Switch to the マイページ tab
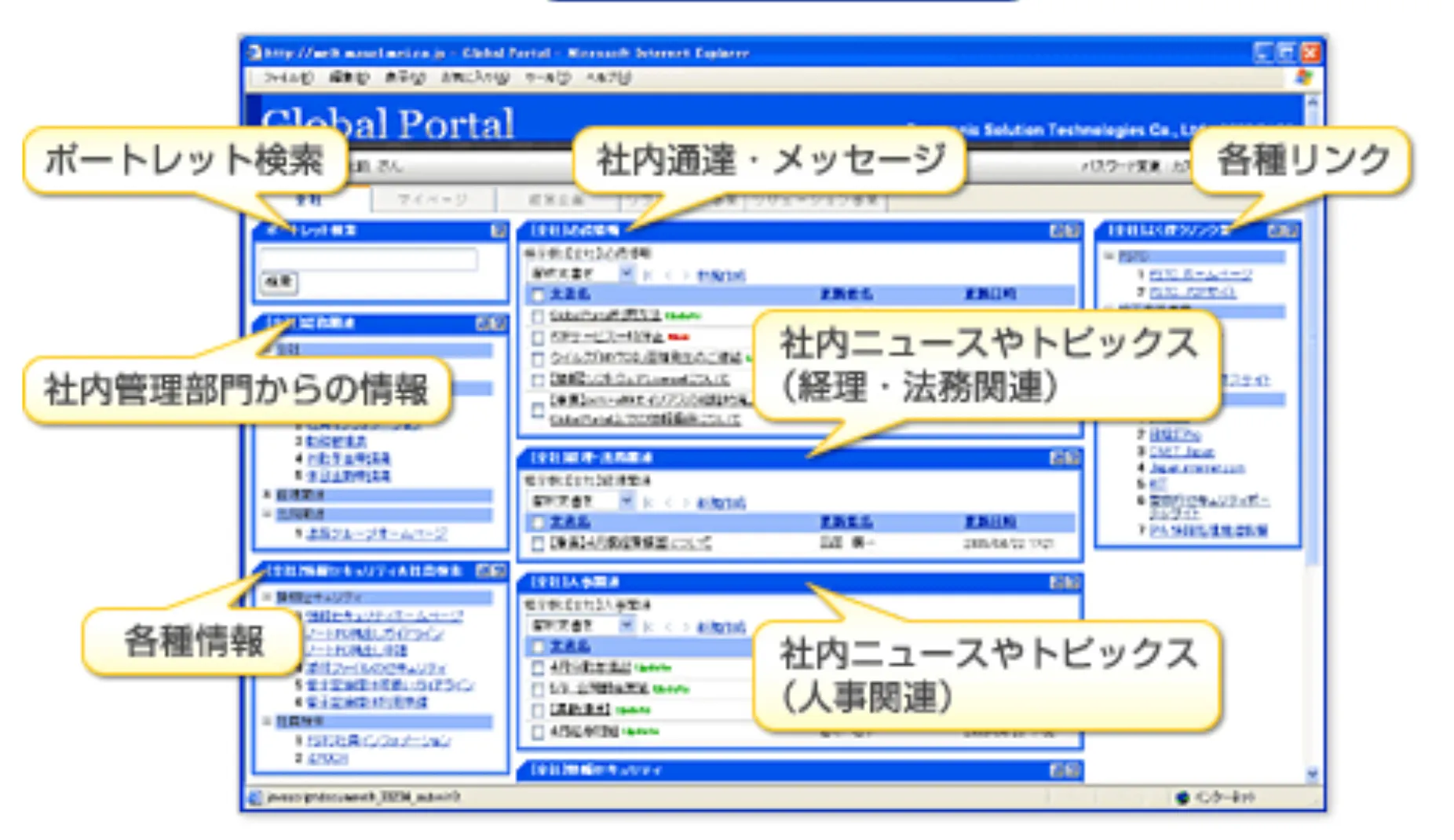 click(432, 199)
